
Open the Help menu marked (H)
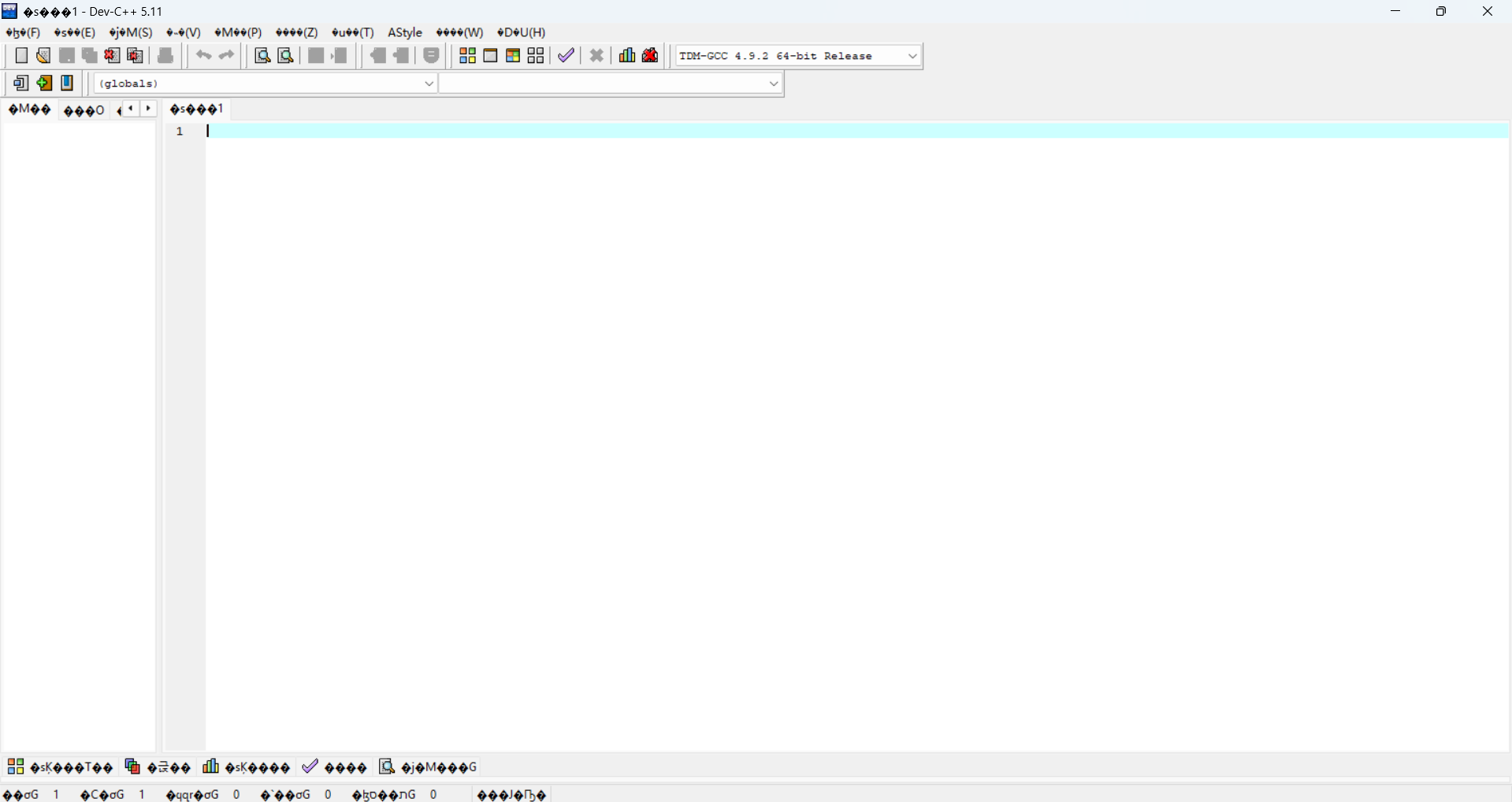tap(521, 32)
